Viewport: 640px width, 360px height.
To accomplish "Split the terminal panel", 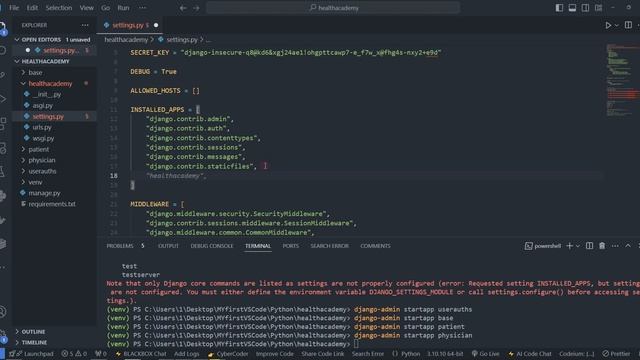I will point(589,246).
